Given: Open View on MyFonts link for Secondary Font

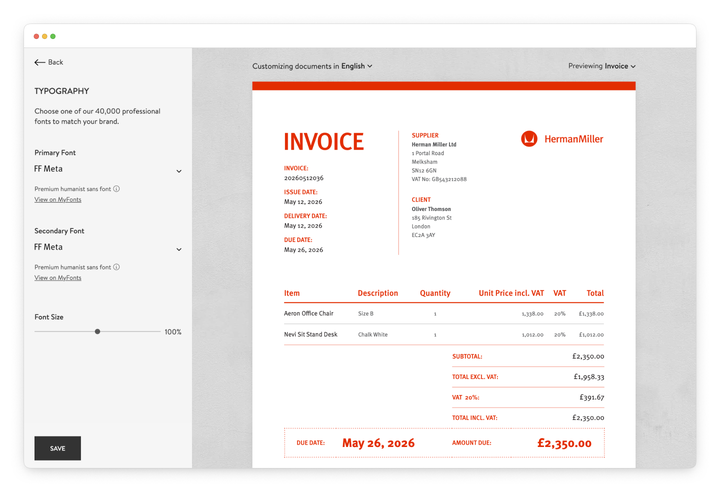Looking at the screenshot, I should 58,277.
